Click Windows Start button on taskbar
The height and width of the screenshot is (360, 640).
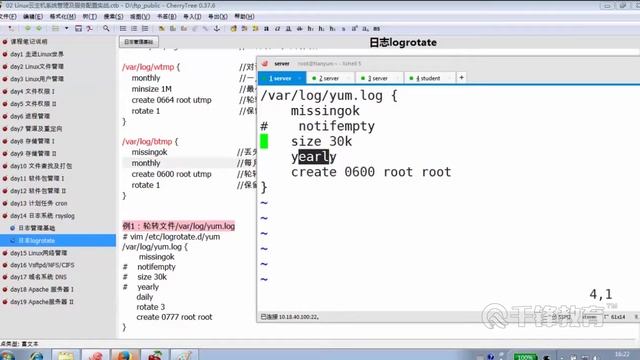[7, 356]
